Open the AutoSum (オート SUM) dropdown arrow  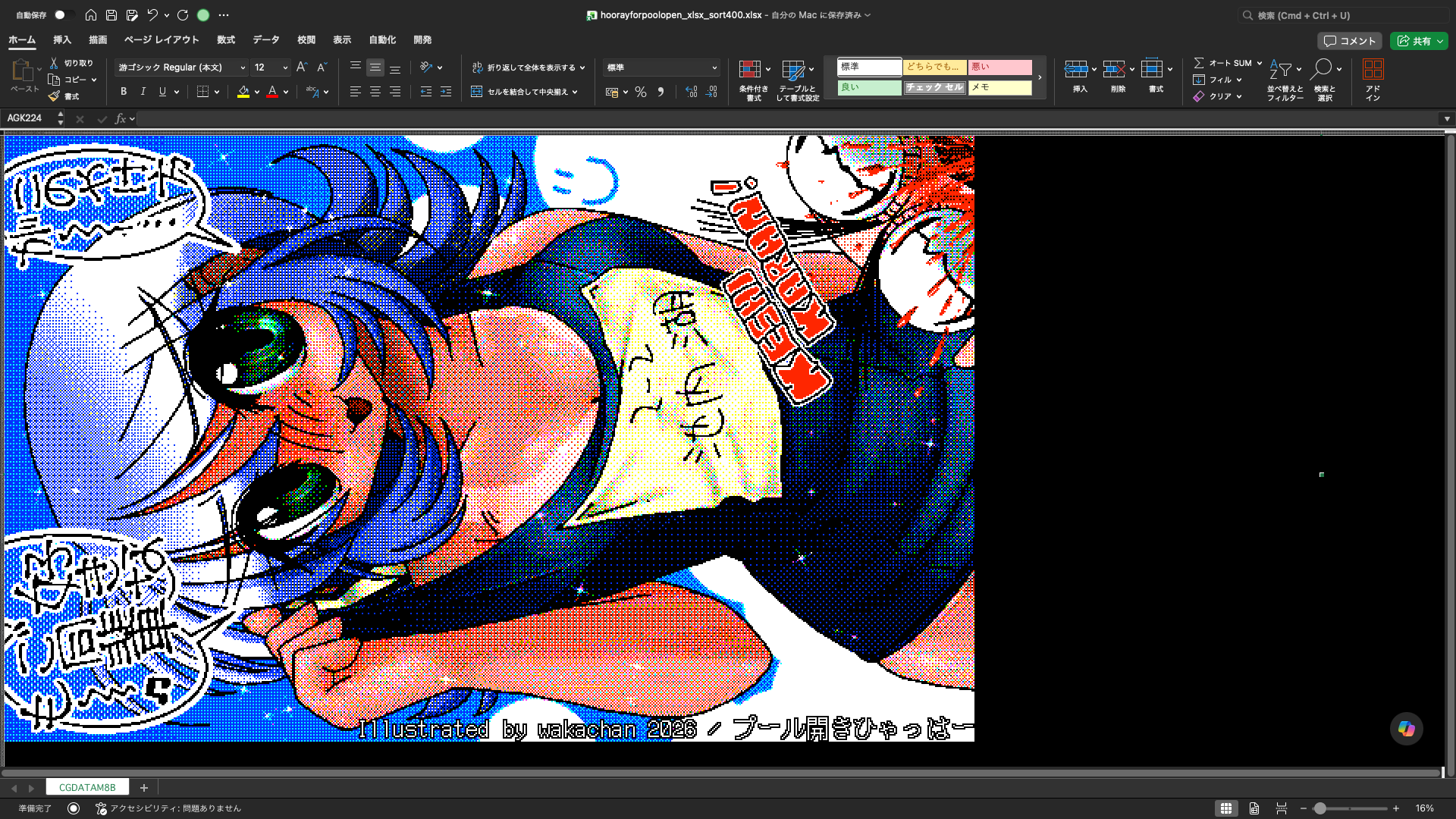(x=1260, y=63)
